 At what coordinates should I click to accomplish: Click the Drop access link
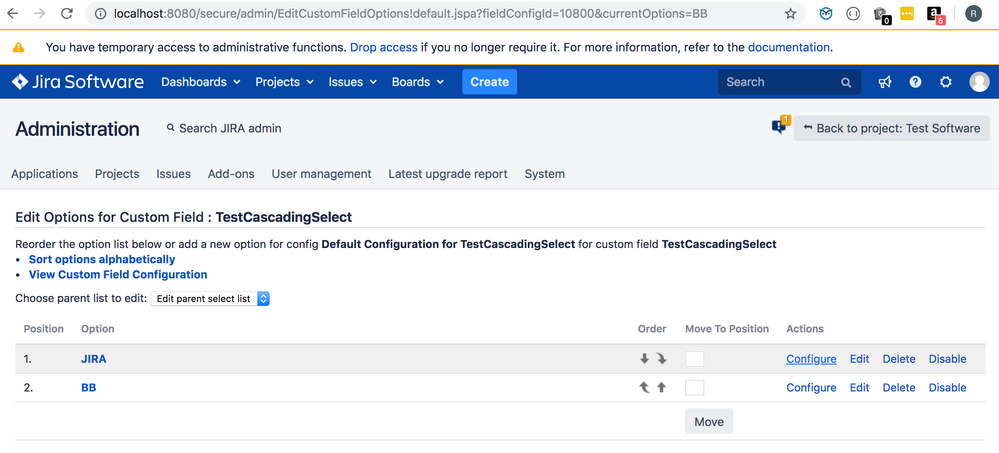click(x=384, y=47)
